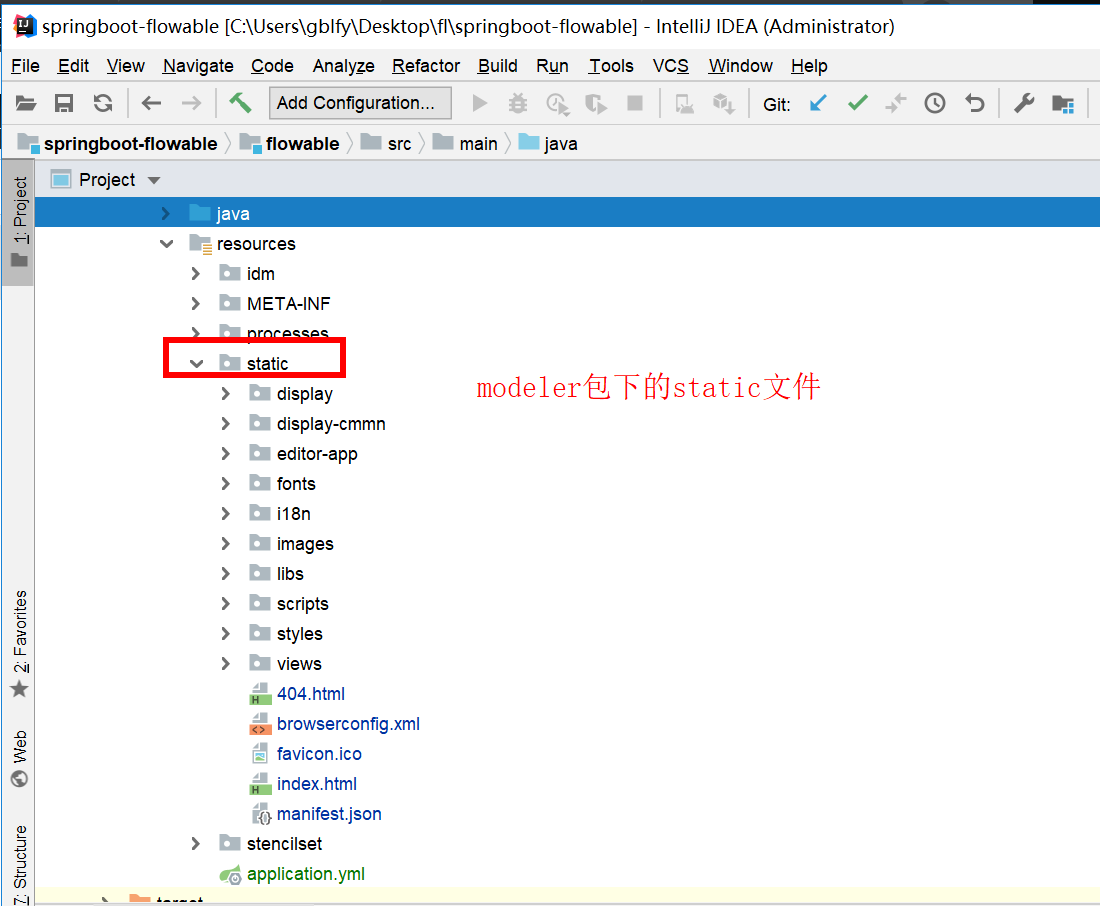Click the Synchronize refresh icon
1100x906 pixels.
click(x=103, y=104)
